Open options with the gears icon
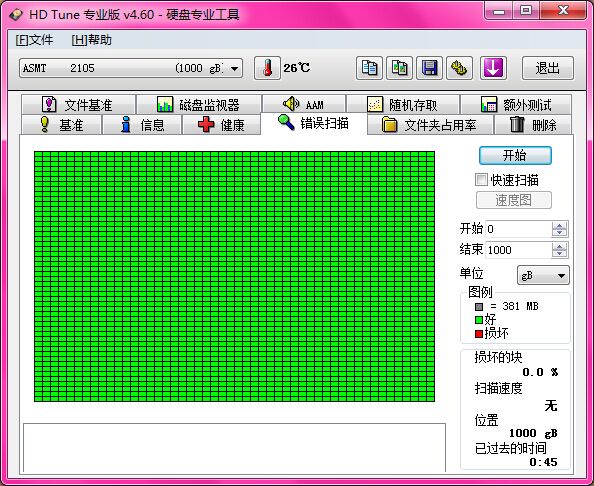This screenshot has width=594, height=486. [460, 68]
